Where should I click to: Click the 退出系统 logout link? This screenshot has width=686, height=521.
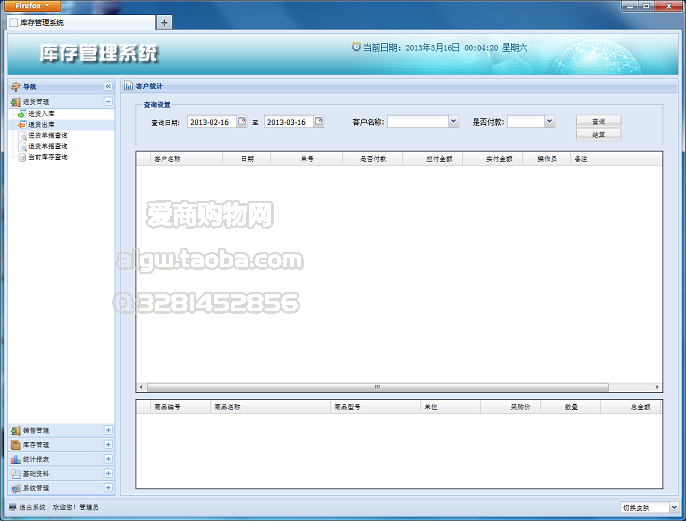(32, 507)
